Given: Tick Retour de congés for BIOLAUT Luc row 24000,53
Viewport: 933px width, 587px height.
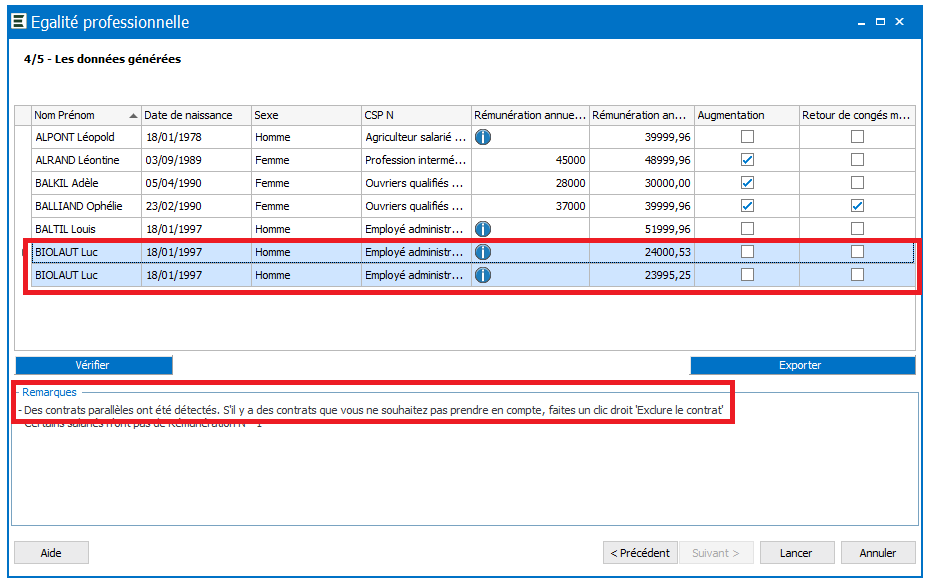Looking at the screenshot, I should coord(857,252).
